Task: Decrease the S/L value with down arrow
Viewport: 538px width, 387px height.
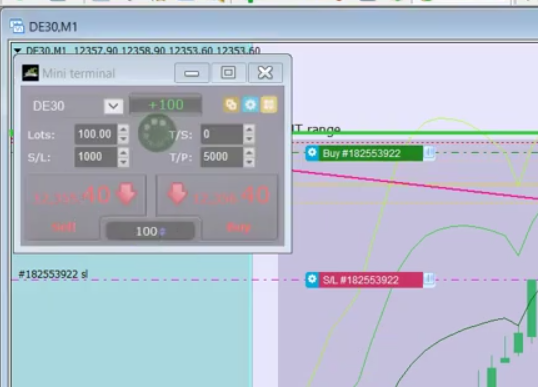Action: pyautogui.click(x=124, y=162)
